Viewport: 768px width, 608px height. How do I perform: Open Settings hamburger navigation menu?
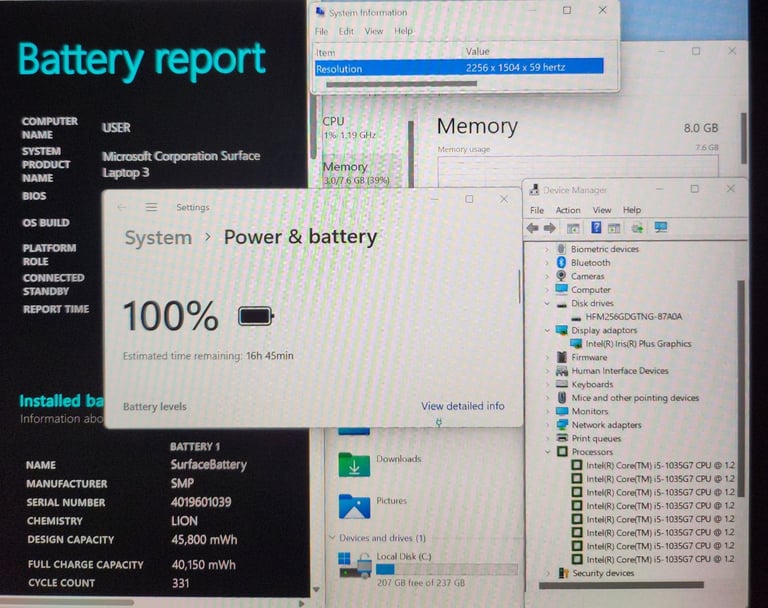[x=151, y=207]
